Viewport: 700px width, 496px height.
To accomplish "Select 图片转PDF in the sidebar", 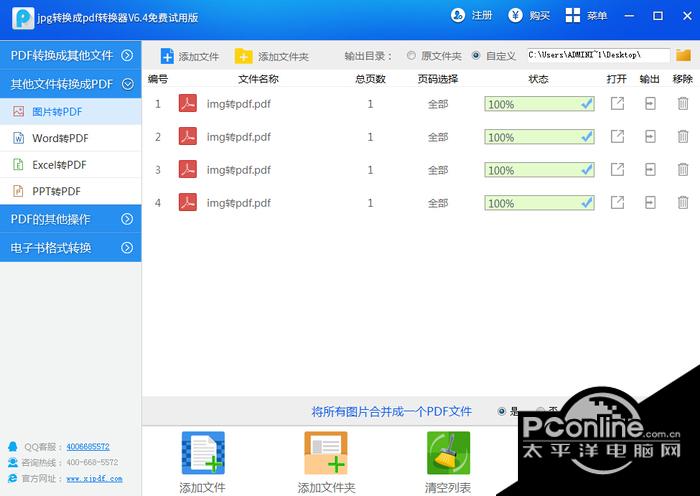I will (71, 112).
